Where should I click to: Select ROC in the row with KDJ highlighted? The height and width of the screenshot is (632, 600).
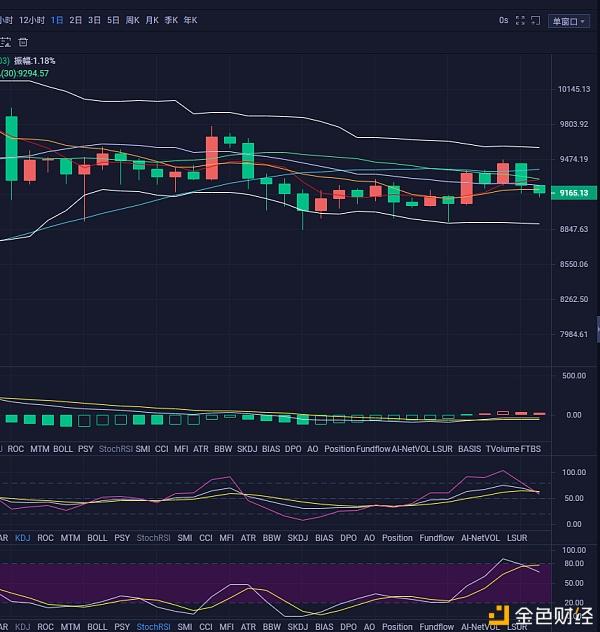click(45, 538)
